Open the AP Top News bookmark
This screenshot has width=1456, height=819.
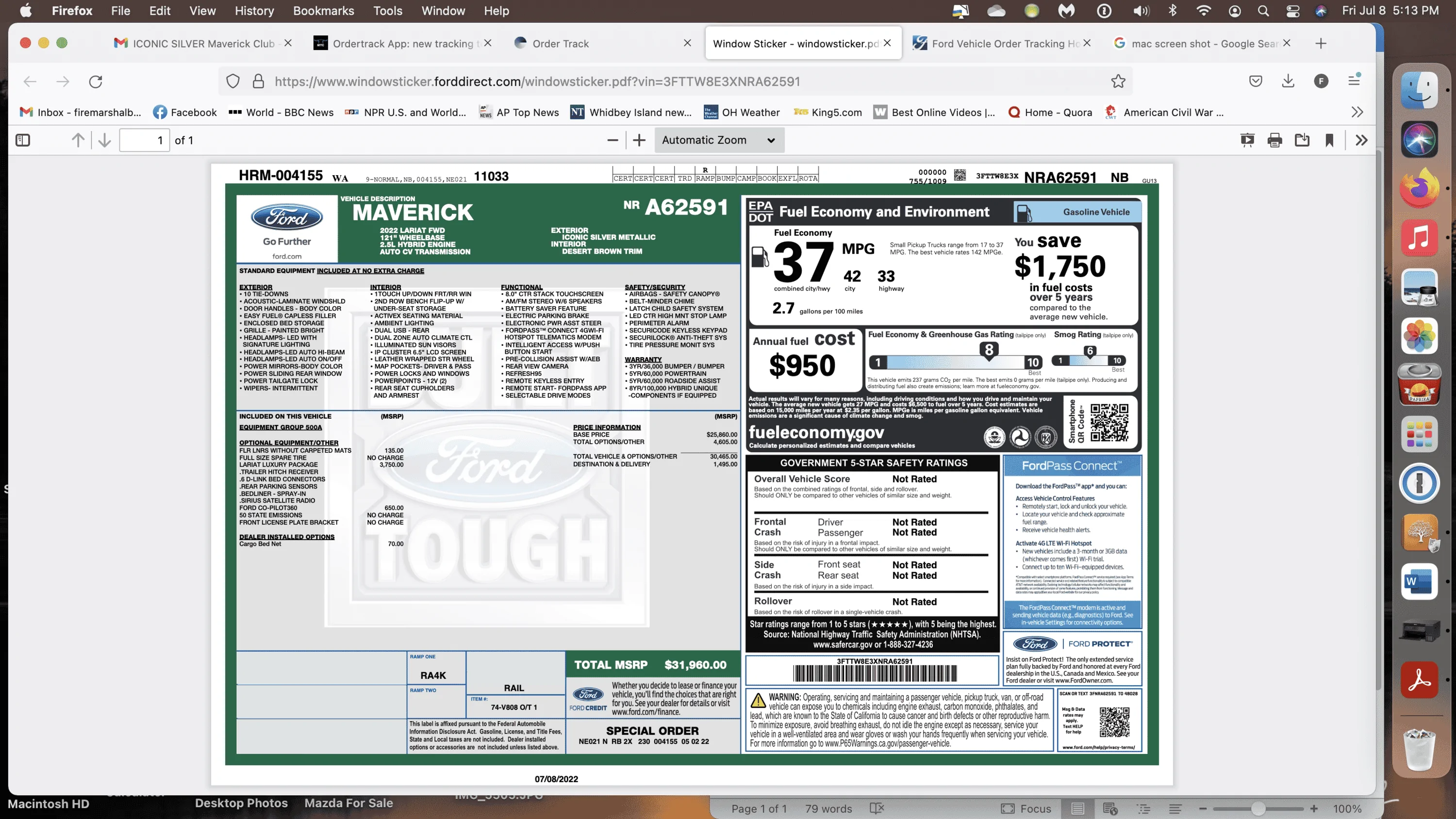coord(519,113)
